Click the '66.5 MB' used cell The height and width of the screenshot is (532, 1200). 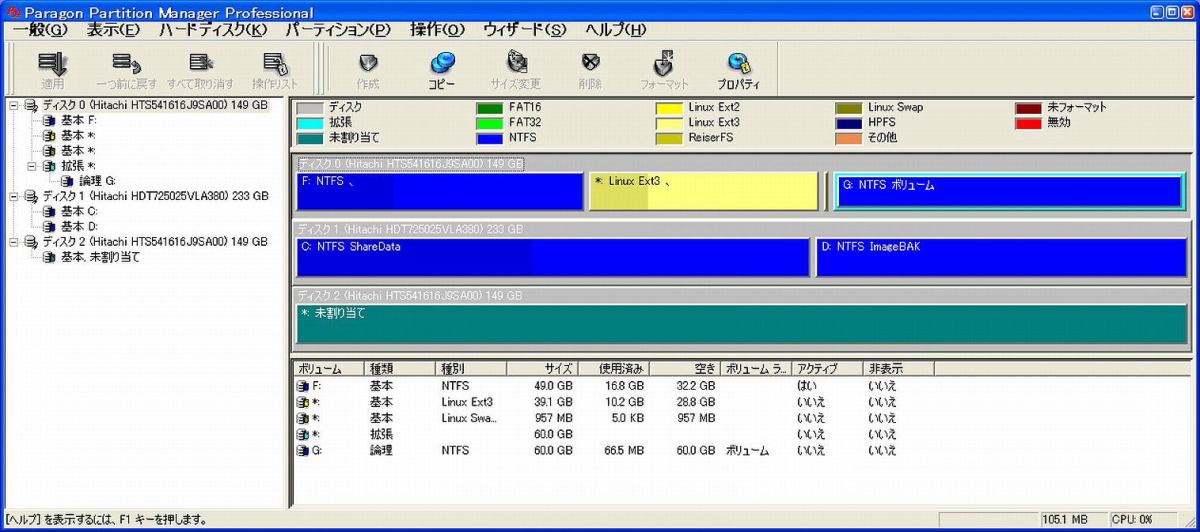click(x=623, y=451)
